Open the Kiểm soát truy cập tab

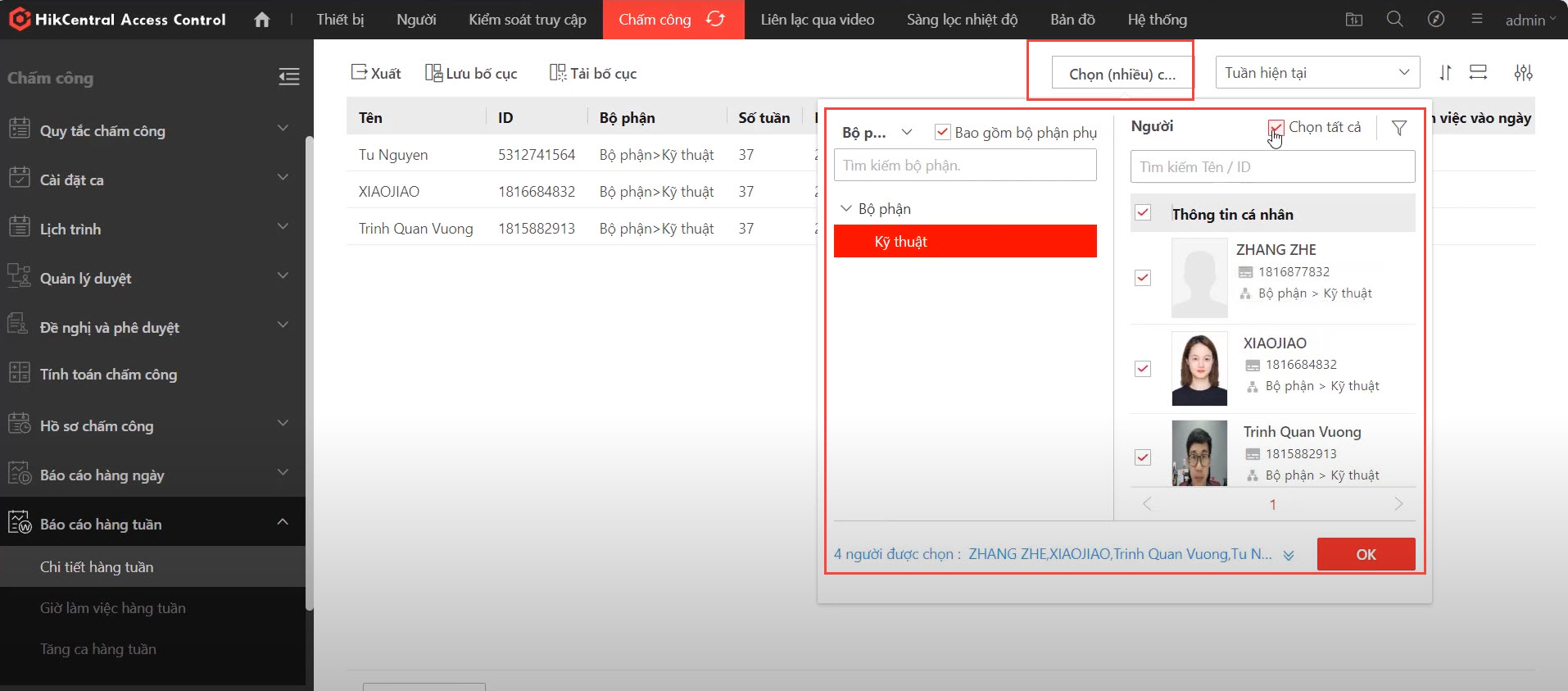[527, 20]
